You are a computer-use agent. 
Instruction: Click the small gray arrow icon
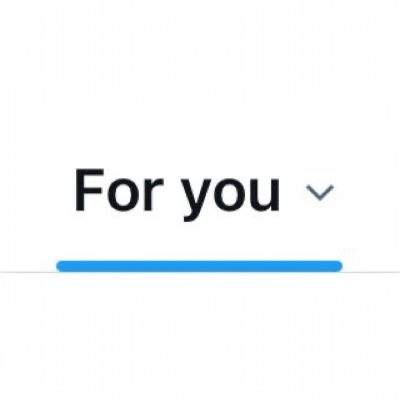coord(320,193)
